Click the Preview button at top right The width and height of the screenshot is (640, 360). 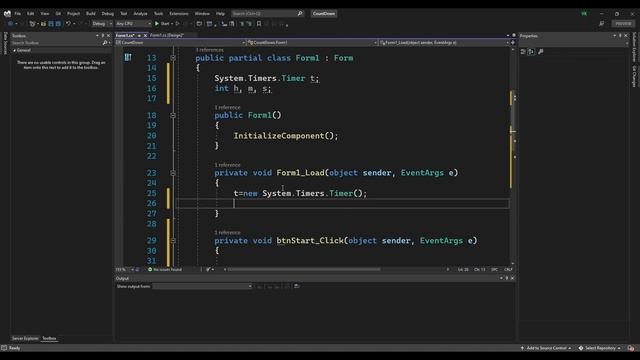(x=623, y=24)
